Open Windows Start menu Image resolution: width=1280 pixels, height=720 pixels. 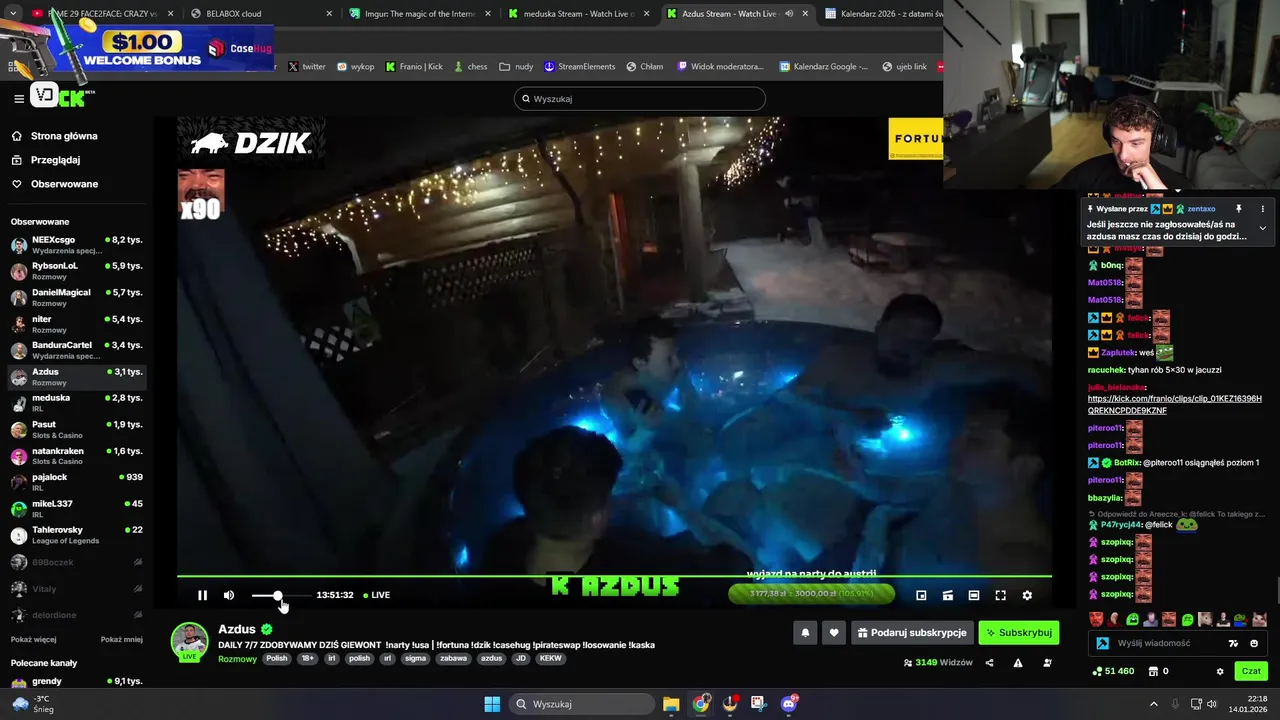492,704
